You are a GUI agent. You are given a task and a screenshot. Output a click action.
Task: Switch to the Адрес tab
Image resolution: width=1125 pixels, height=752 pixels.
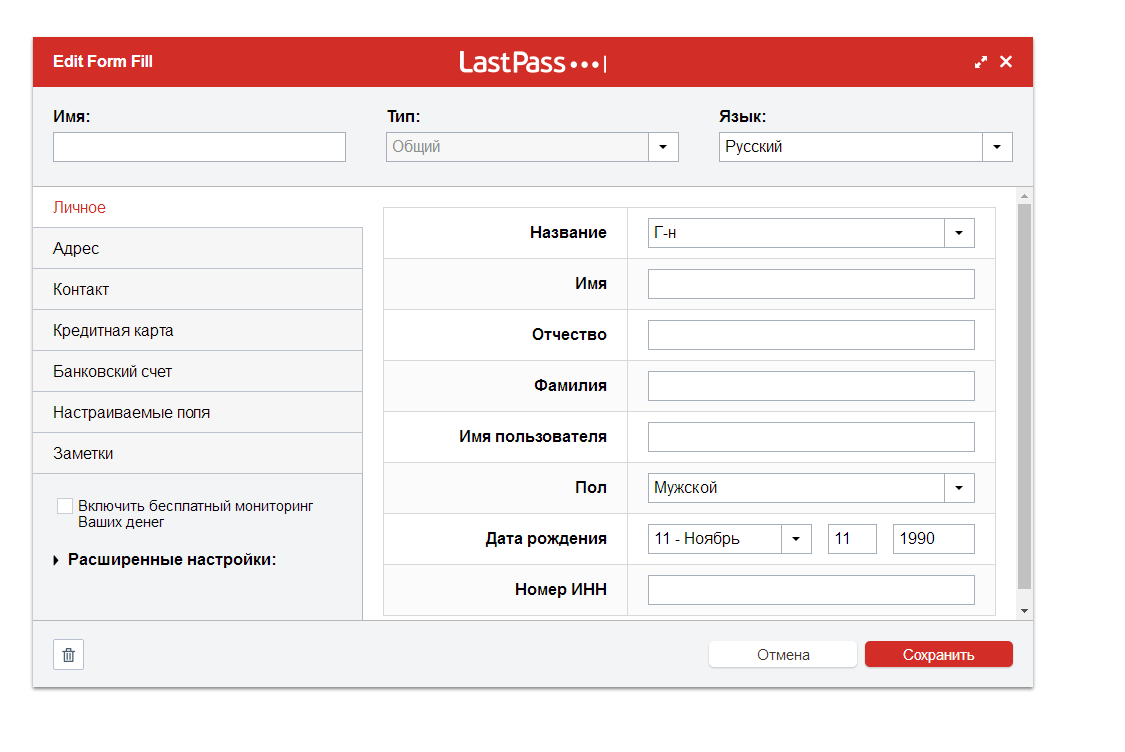[197, 248]
